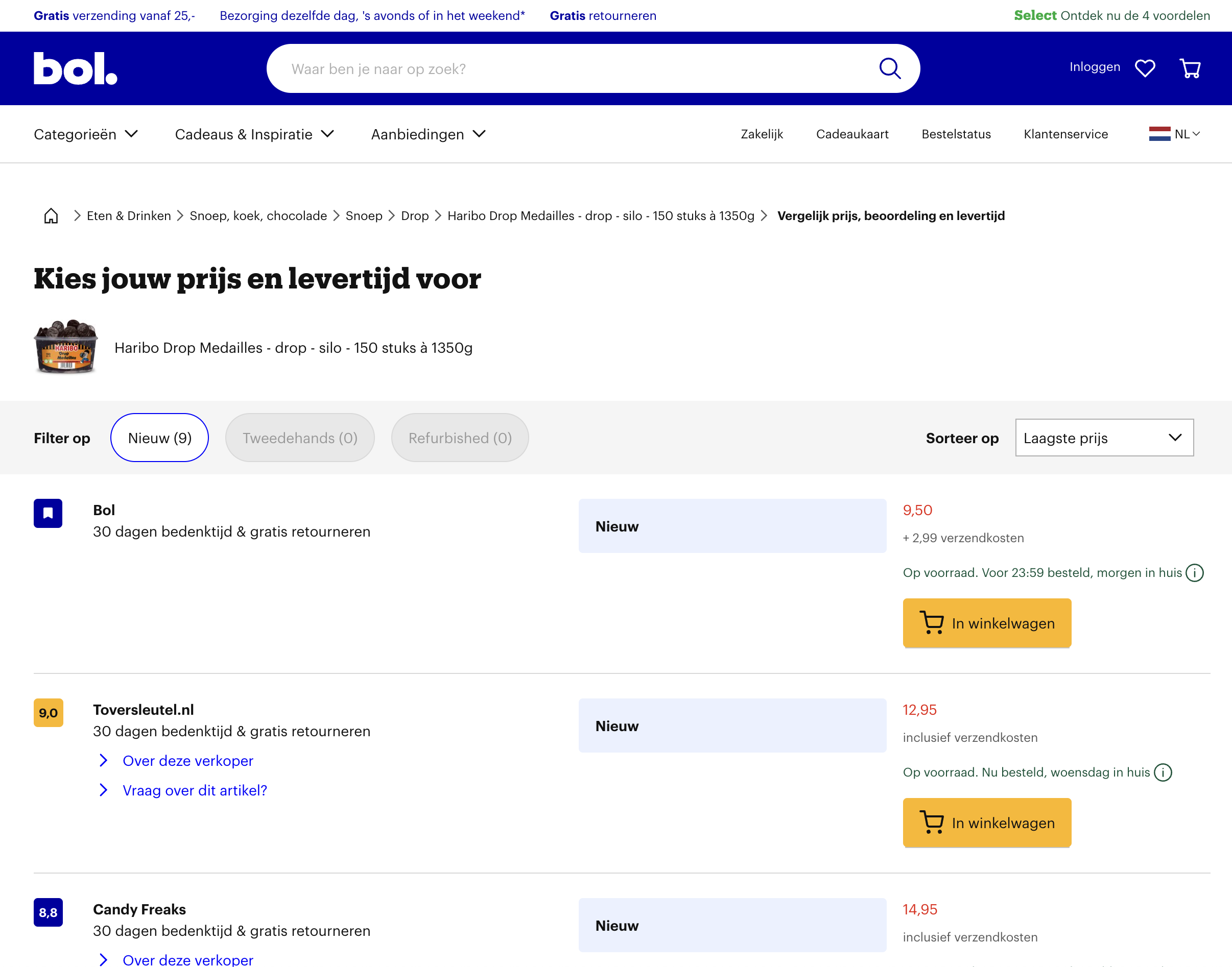Click the home breadcrumb icon
The width and height of the screenshot is (1232, 967).
click(51, 215)
